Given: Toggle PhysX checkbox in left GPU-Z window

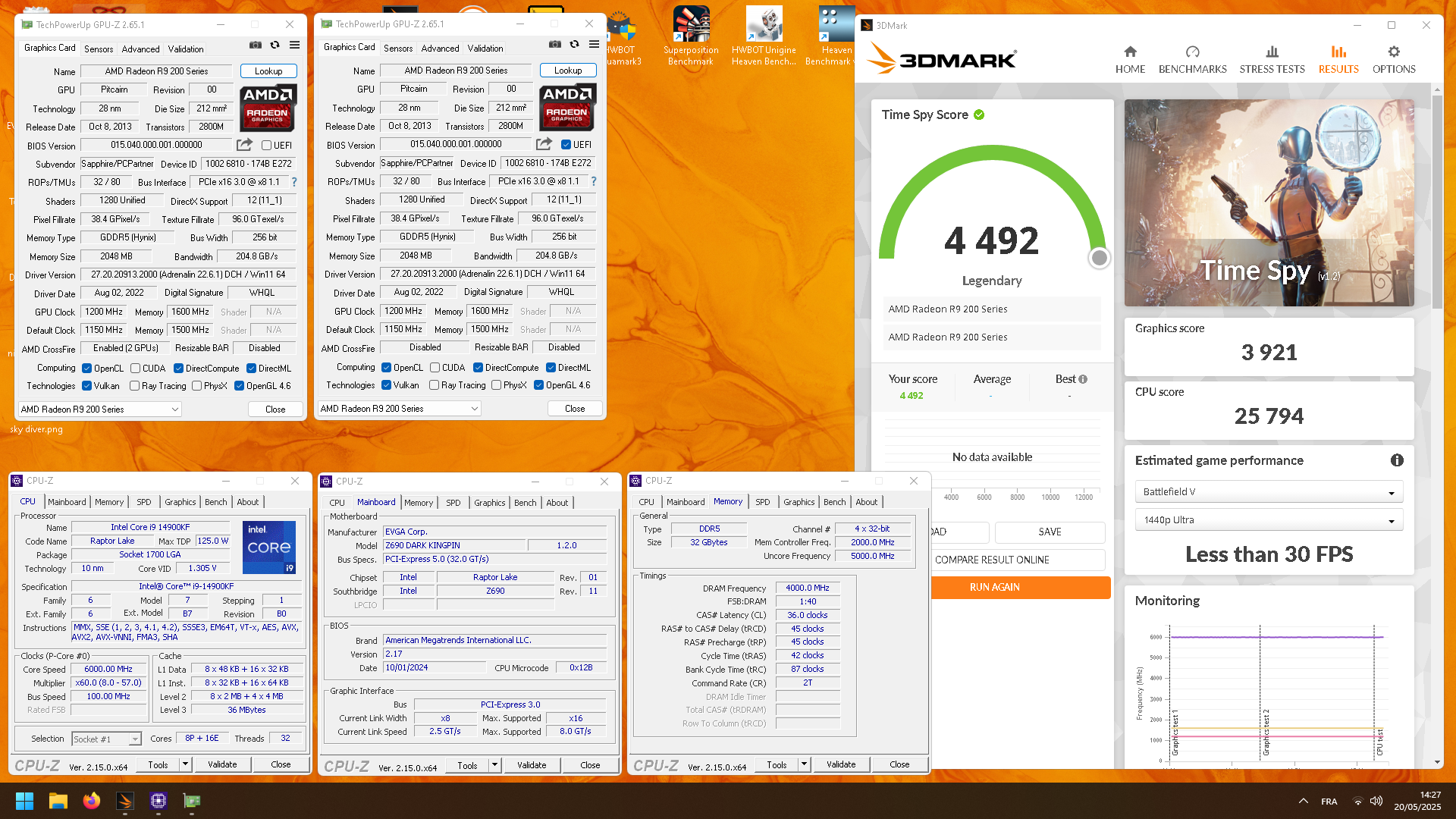Looking at the screenshot, I should (x=197, y=386).
